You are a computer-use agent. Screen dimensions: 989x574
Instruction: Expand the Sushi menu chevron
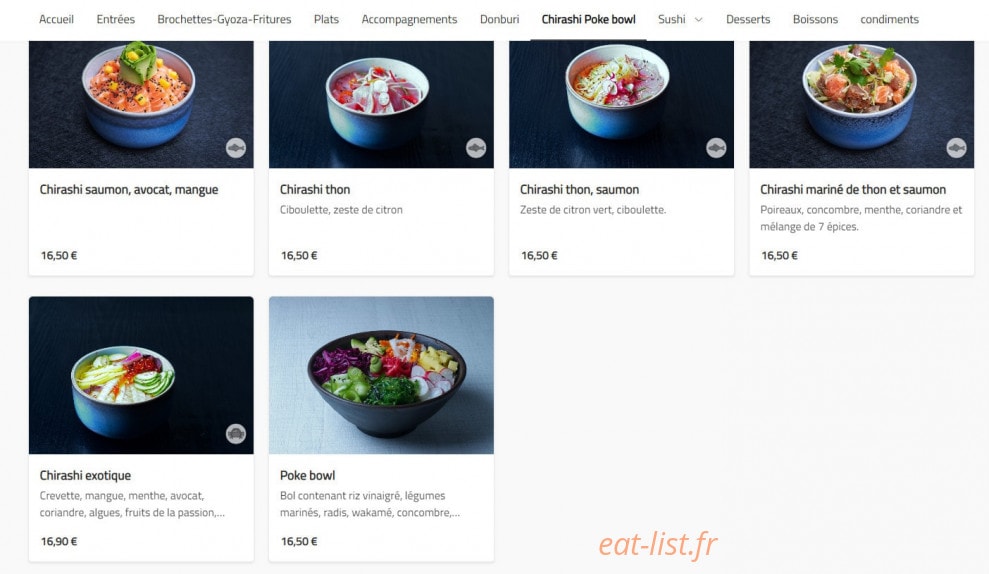tap(699, 20)
